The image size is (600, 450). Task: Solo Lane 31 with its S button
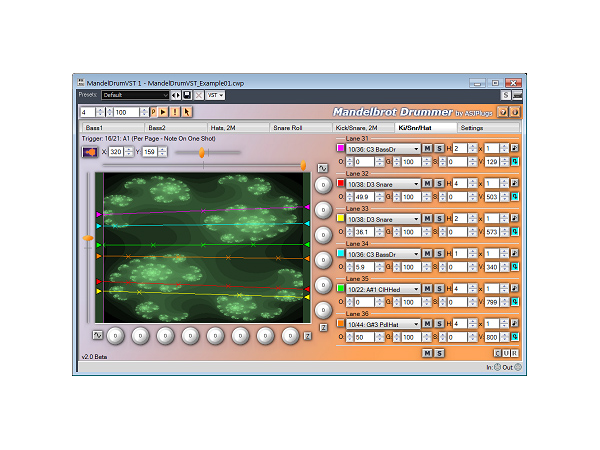coord(439,148)
